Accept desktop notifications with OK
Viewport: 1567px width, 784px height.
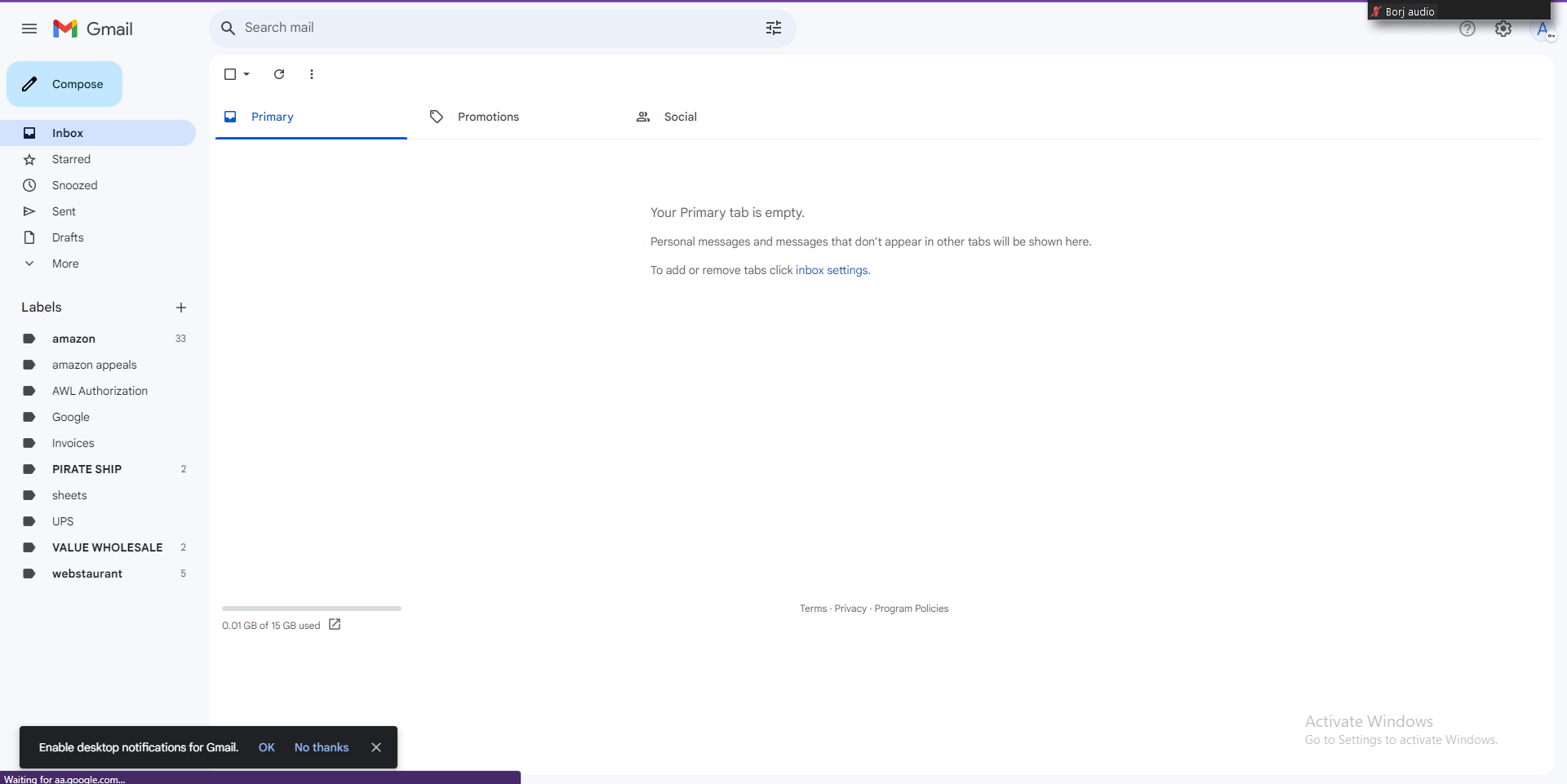coord(267,747)
